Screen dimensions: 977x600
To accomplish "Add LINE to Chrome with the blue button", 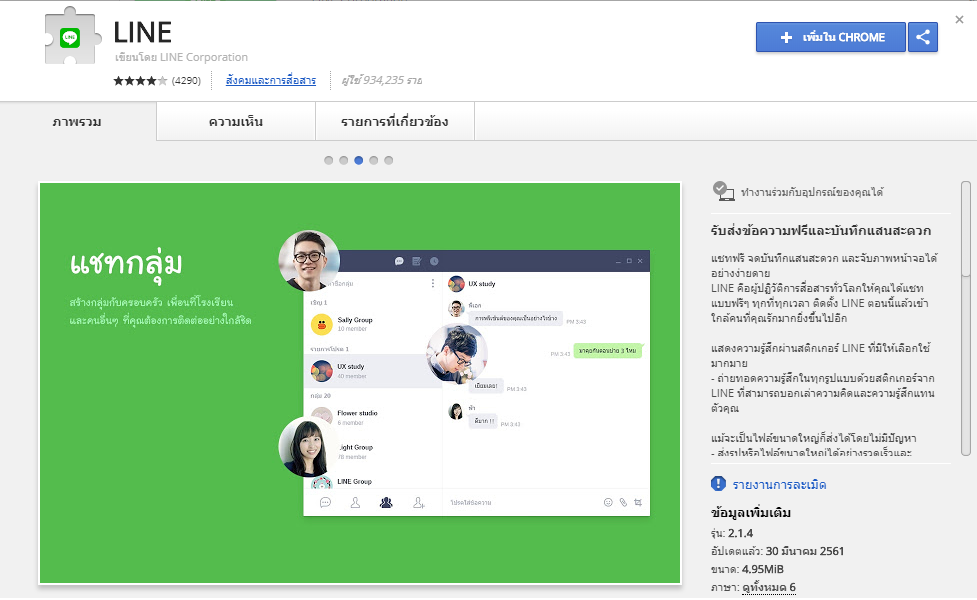I will pyautogui.click(x=831, y=37).
